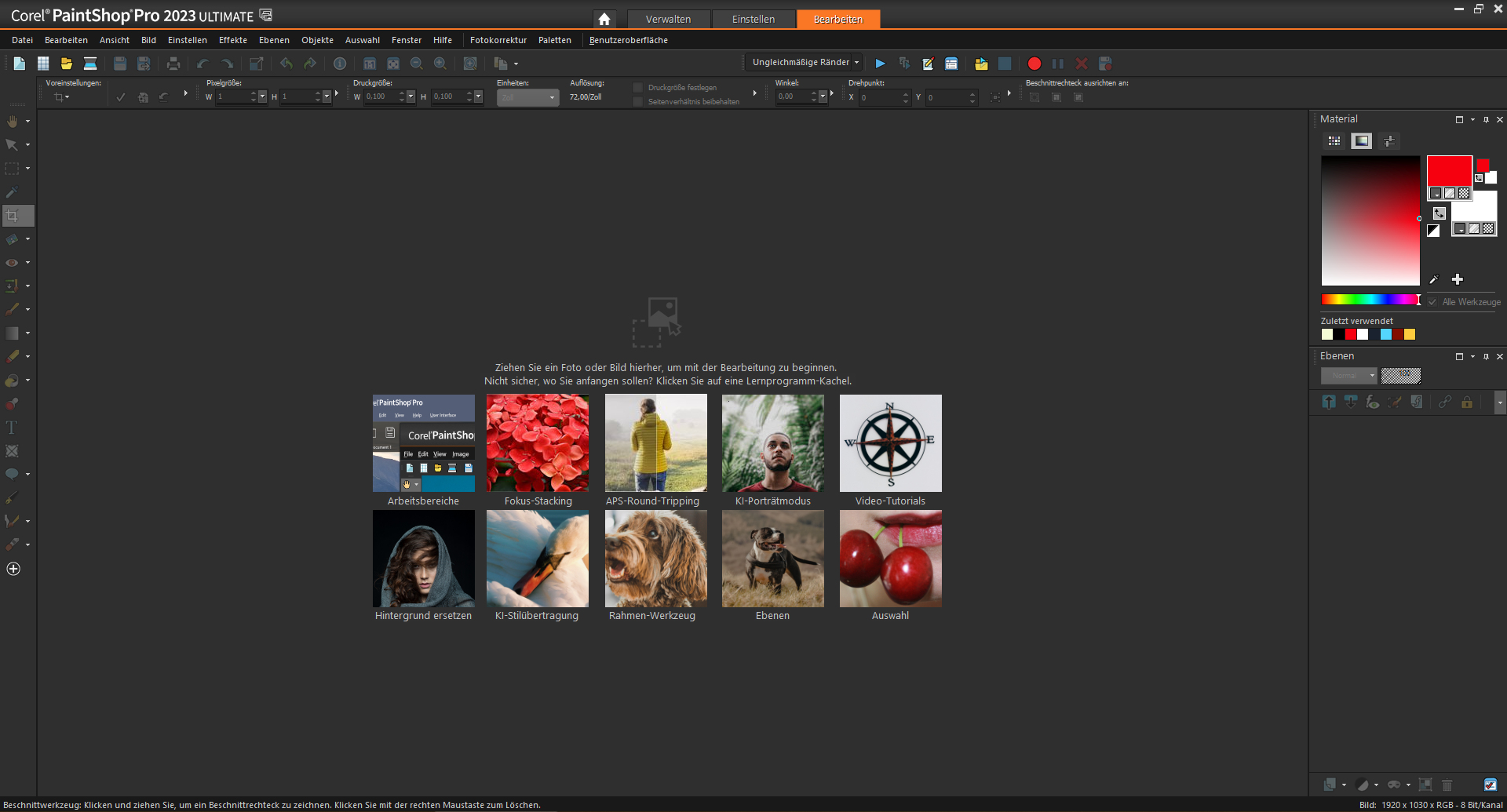Open the Effekte menu
The height and width of the screenshot is (812, 1507).
pyautogui.click(x=233, y=40)
